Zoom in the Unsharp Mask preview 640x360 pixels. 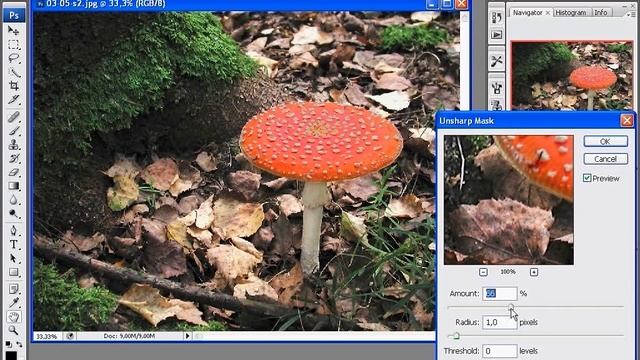[534, 272]
